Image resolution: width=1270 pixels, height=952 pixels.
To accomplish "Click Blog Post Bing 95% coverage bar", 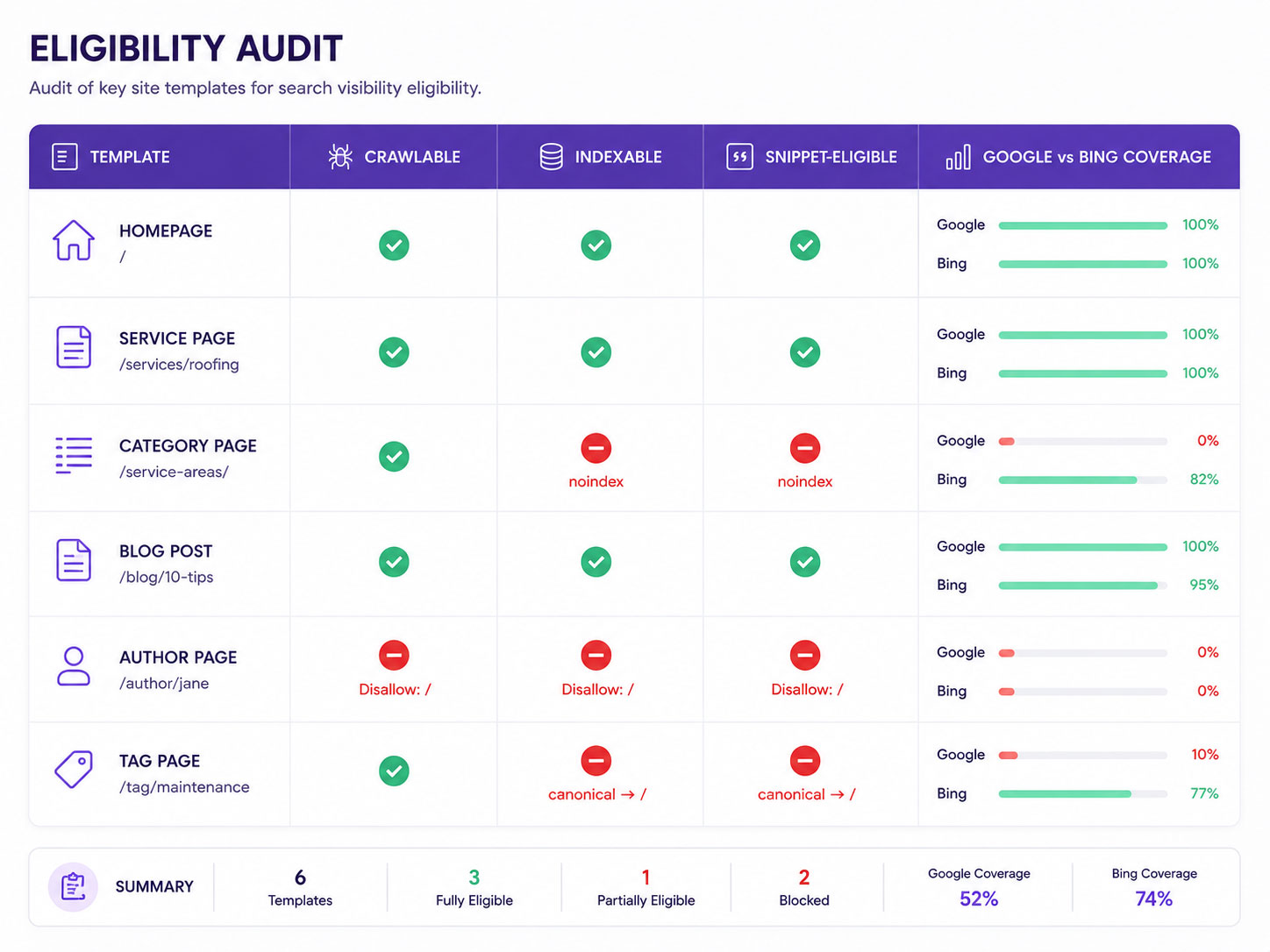I will tap(1083, 586).
